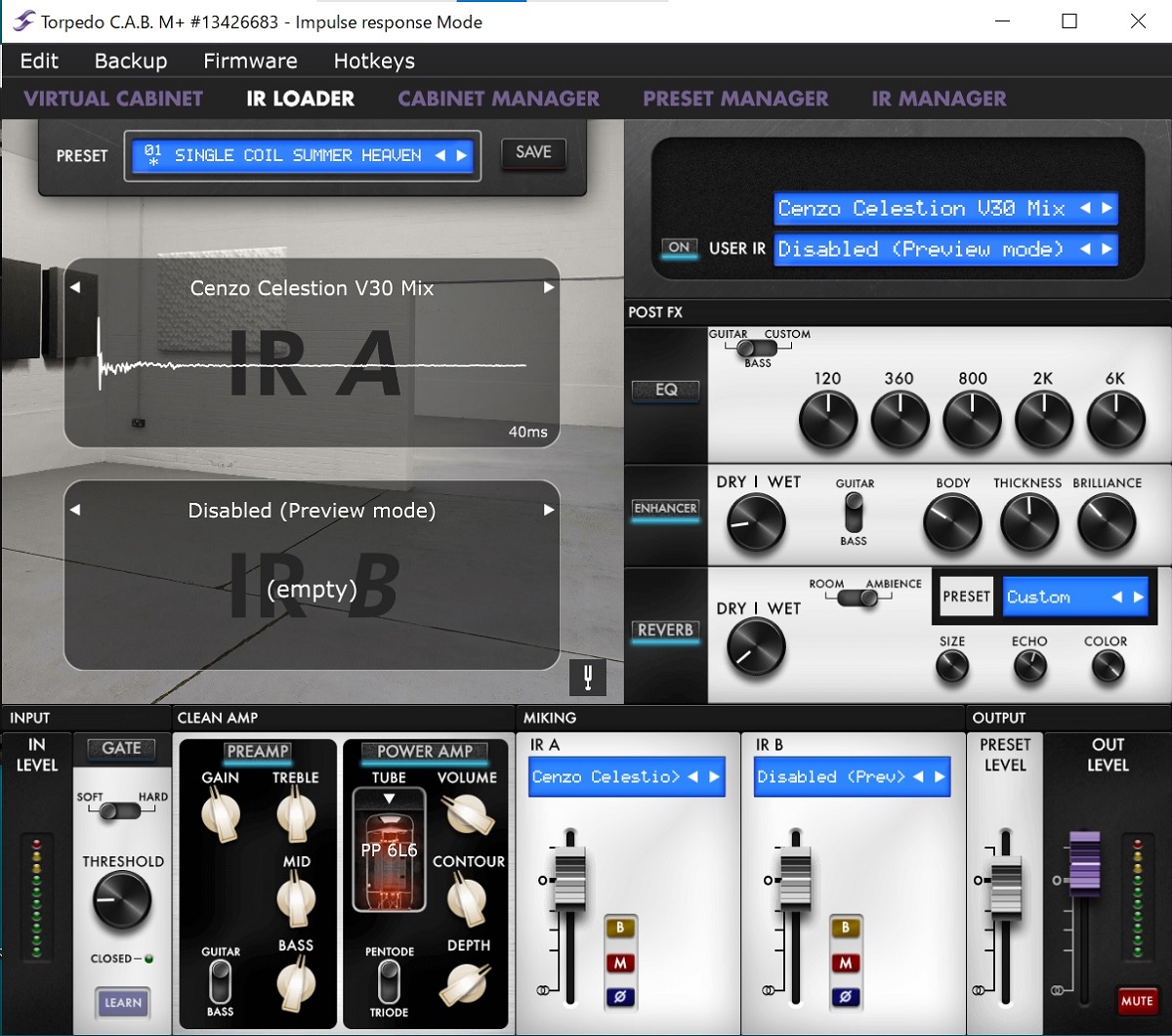Viewport: 1172px width, 1036px height.
Task: Toggle the Enhancer effect
Action: [x=666, y=510]
